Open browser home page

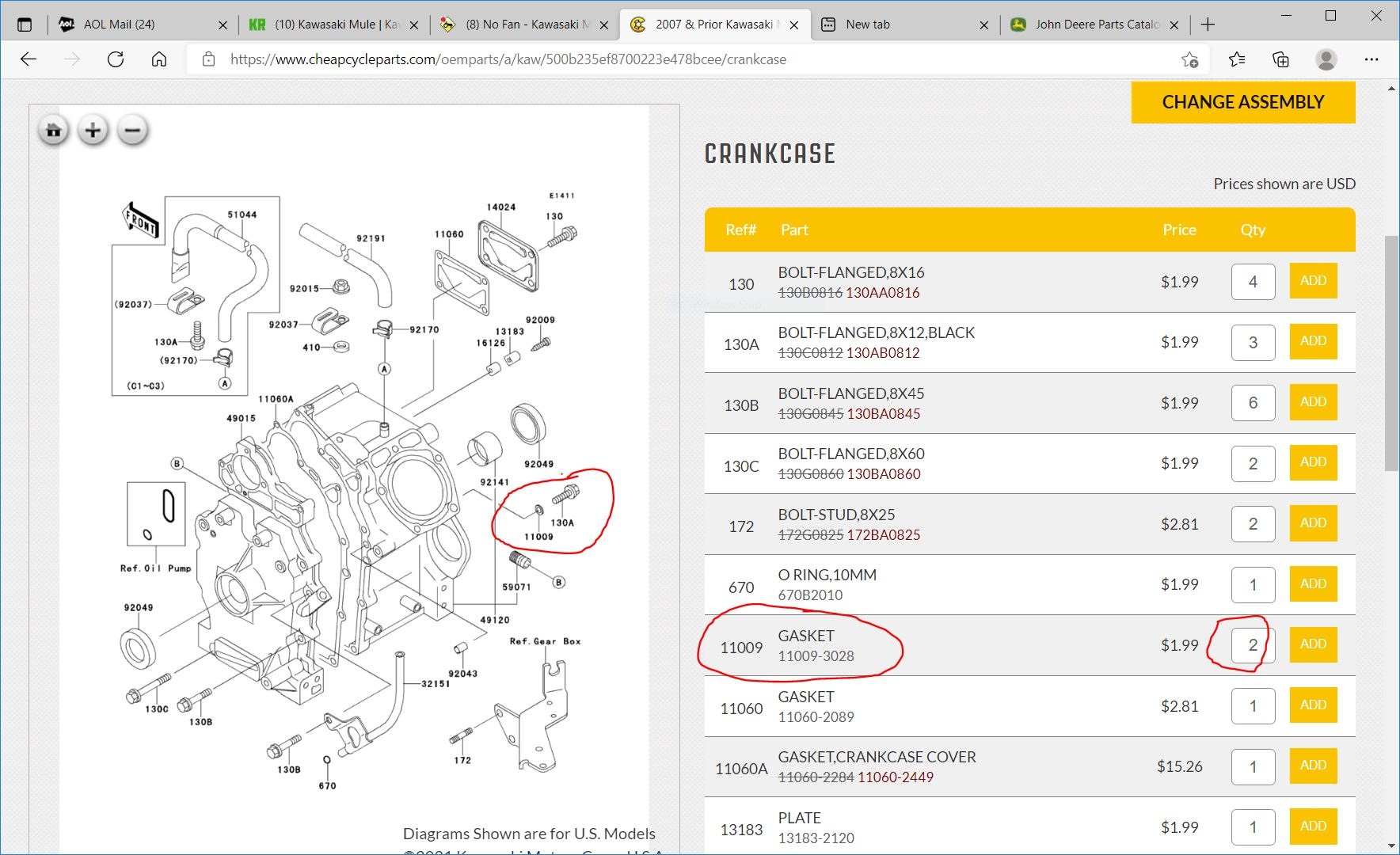click(x=159, y=59)
